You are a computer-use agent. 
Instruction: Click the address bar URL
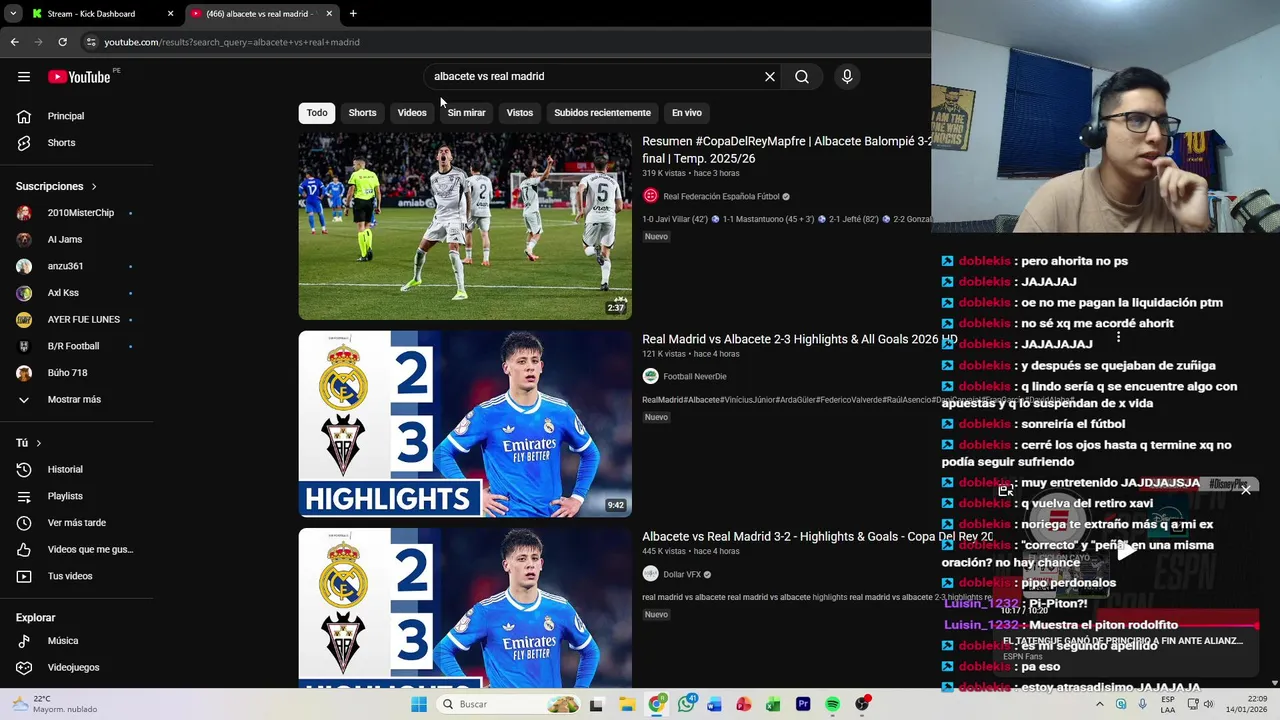point(232,42)
